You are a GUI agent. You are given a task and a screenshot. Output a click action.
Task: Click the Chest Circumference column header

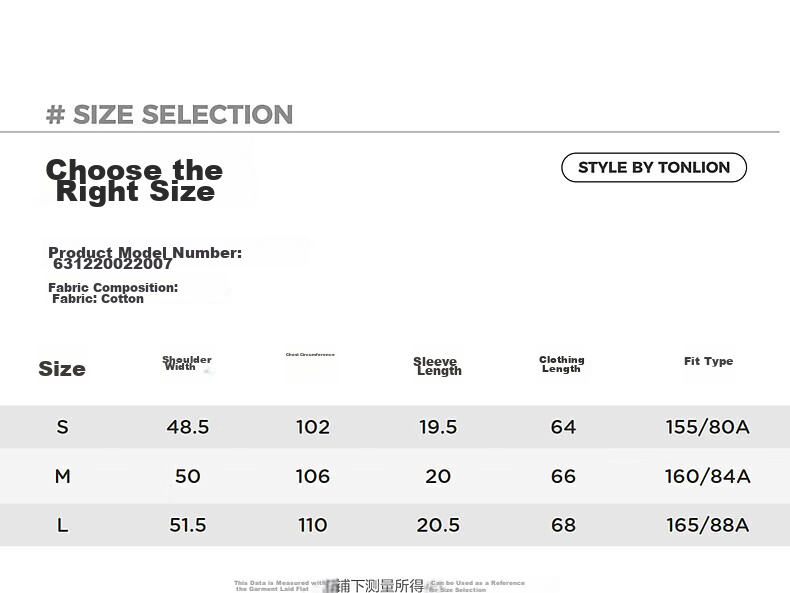pos(310,355)
